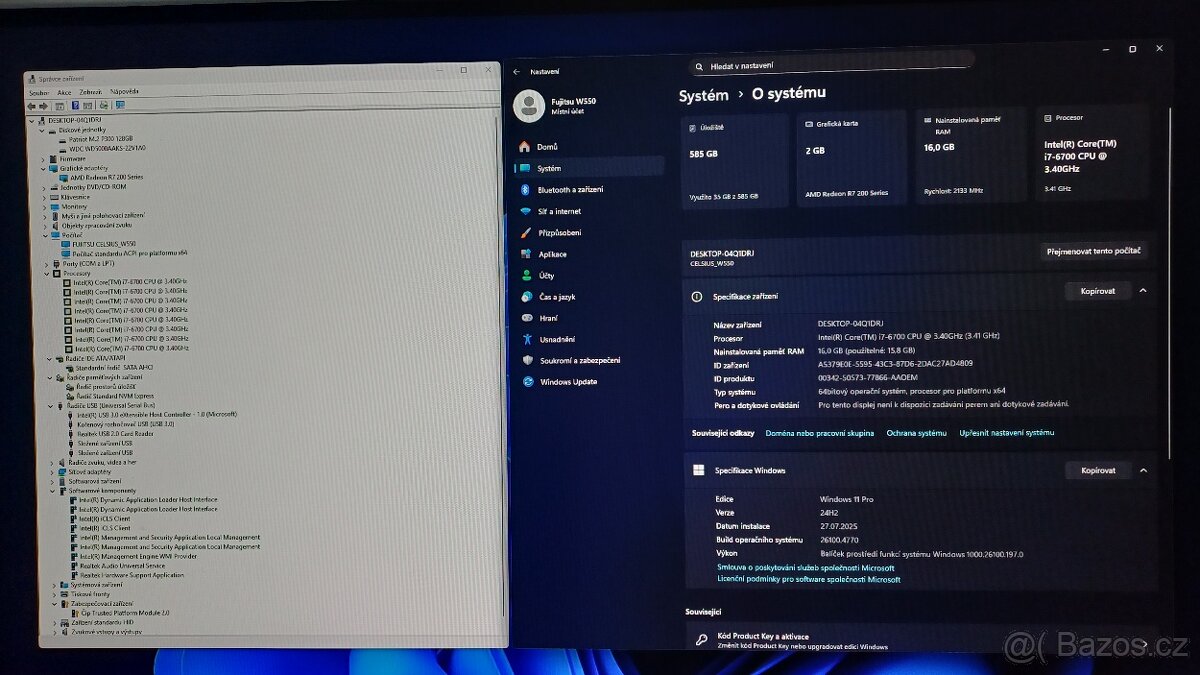This screenshot has width=1200, height=675.
Task: Open Bluetooth a zařízení in Settings sidebar
Action: (570, 190)
